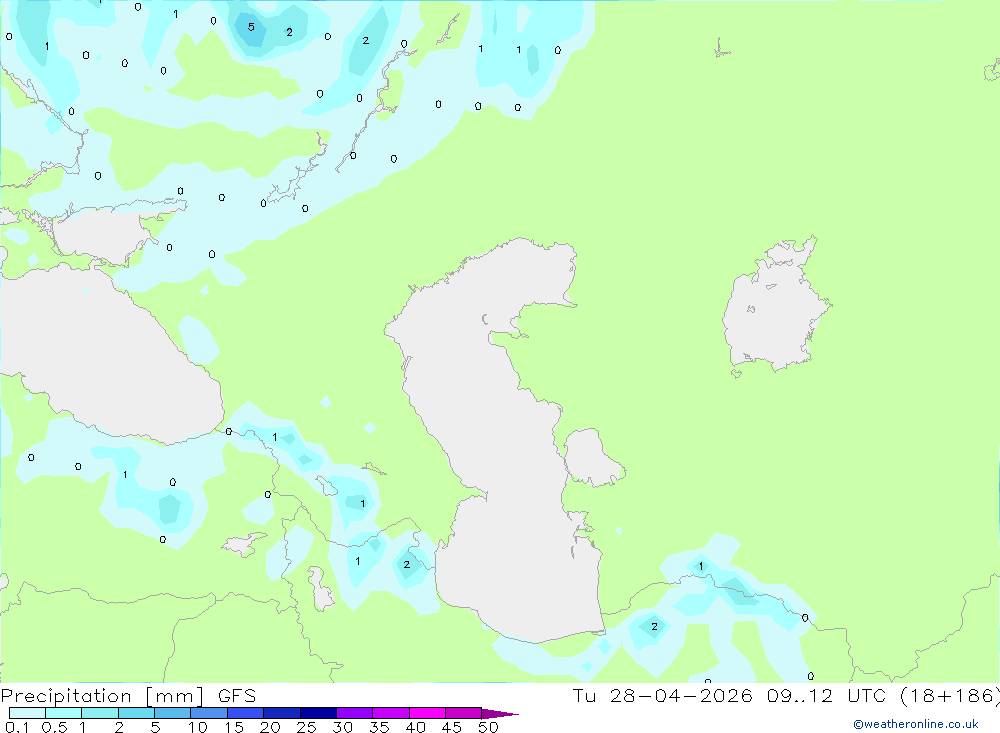This screenshot has height=733, width=1000.
Task: Click the Kara-Bogaz-Gol bay east of Caspian
Action: click(x=593, y=458)
